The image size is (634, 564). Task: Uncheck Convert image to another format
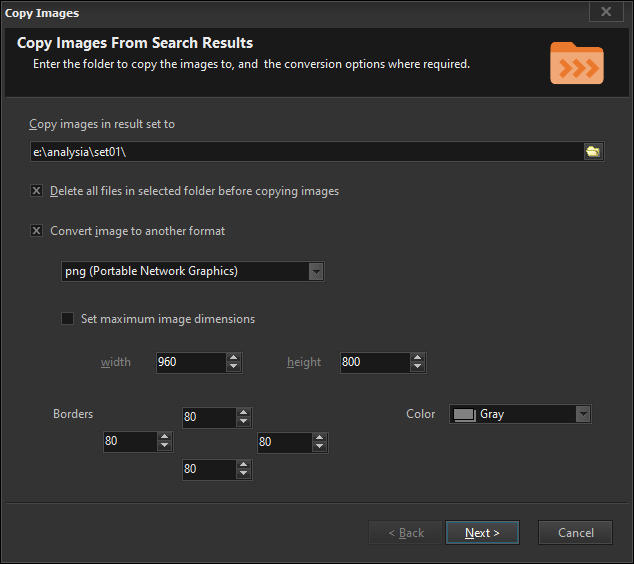tap(38, 231)
